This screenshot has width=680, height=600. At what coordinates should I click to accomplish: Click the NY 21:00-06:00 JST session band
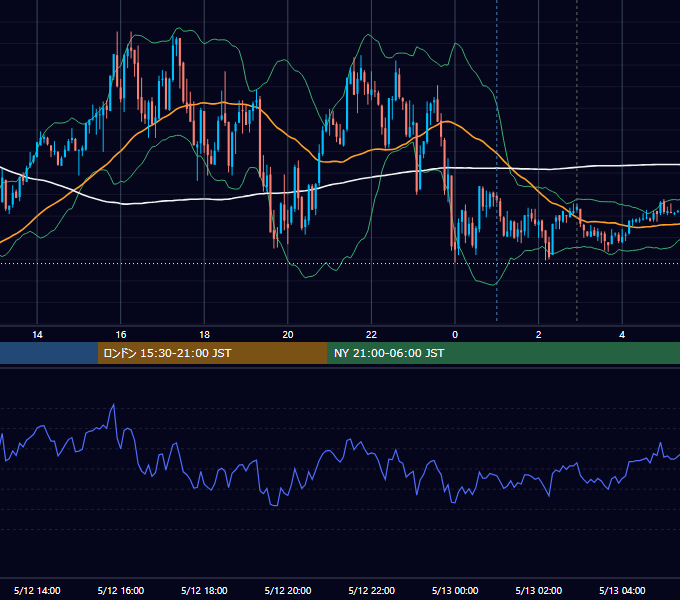[x=503, y=353]
